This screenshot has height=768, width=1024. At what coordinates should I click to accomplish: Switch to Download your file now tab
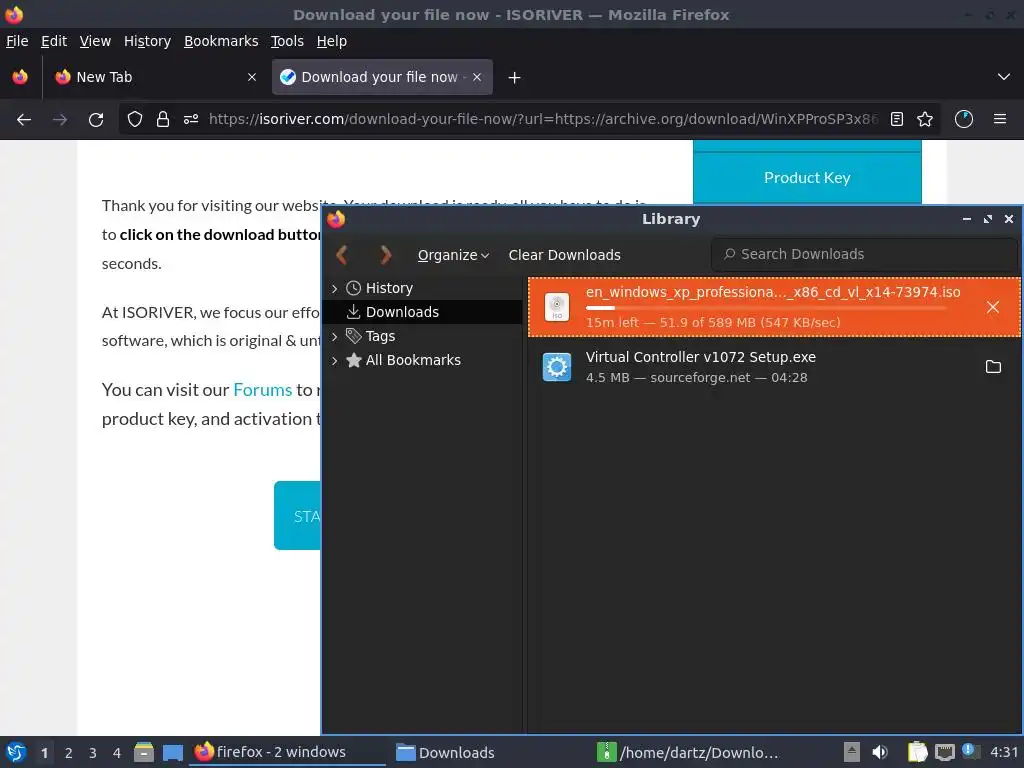(x=382, y=77)
